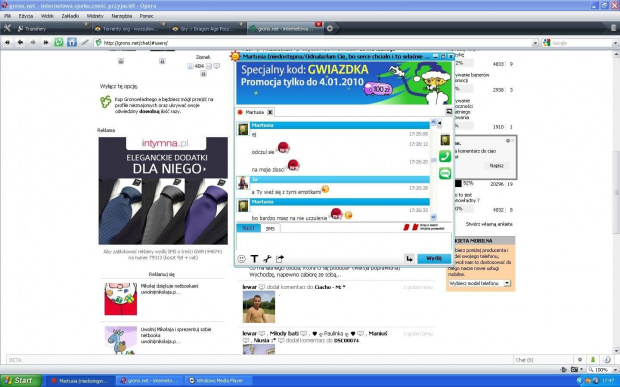
Task: Click the green SMS bubble icon
Action: tap(445, 173)
